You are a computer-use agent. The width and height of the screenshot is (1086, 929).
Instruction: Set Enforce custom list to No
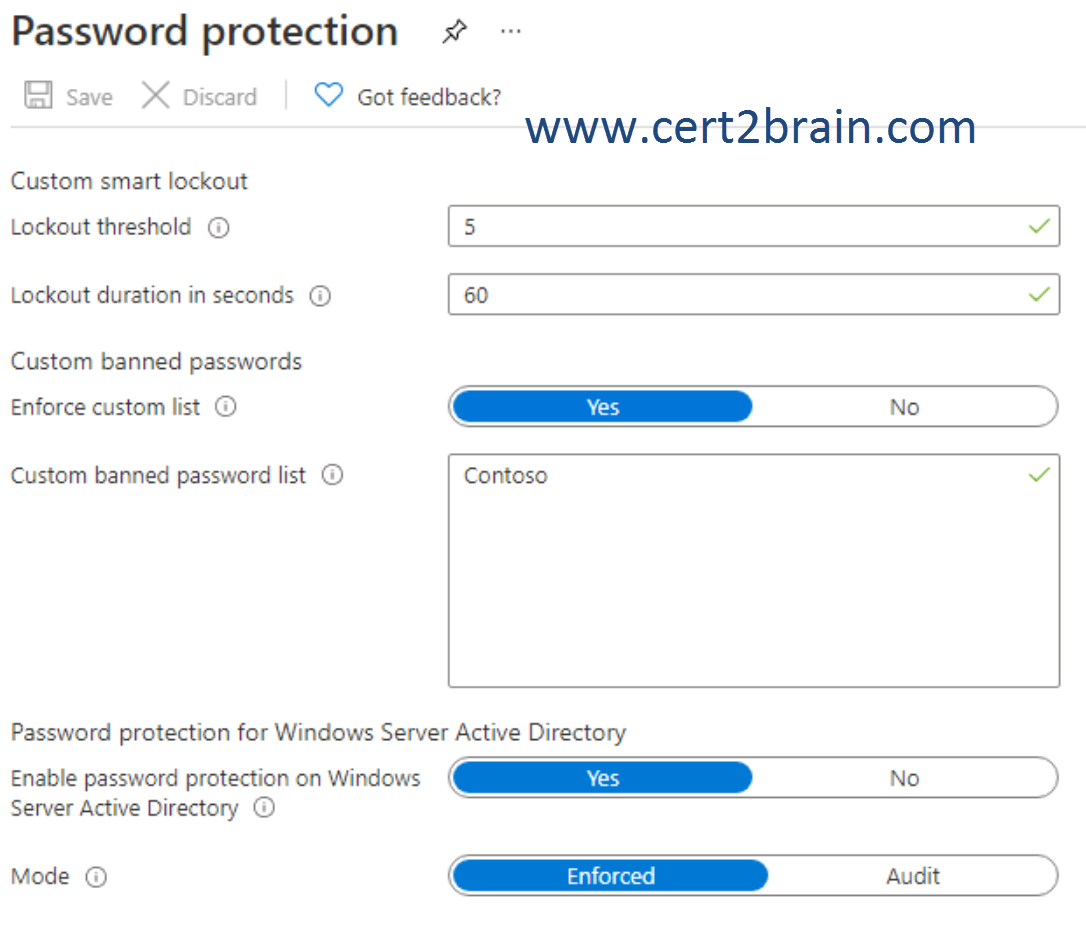click(x=905, y=407)
